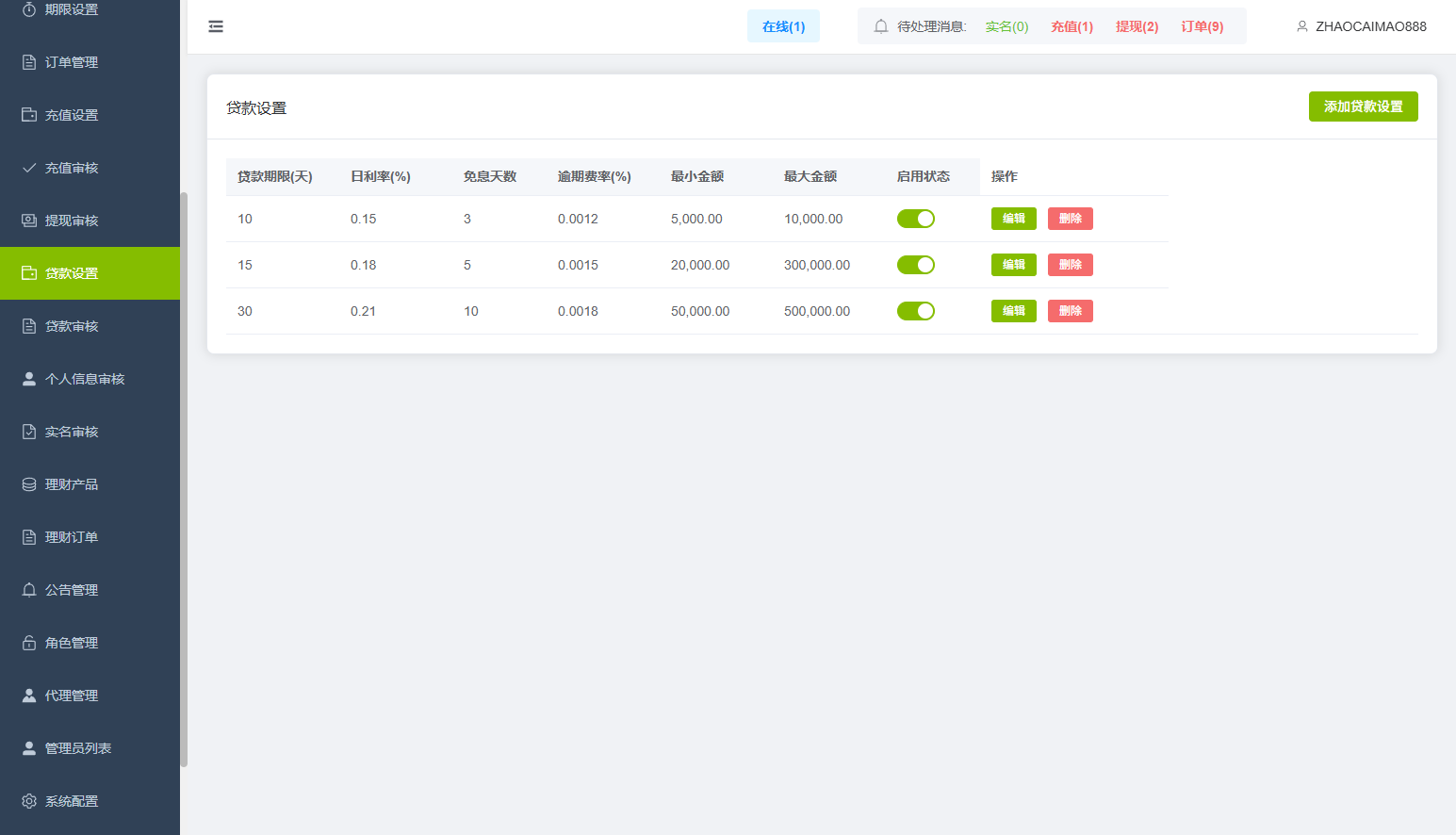Click the hamburger menu collapse icon
The width and height of the screenshot is (1456, 835).
point(216,26)
